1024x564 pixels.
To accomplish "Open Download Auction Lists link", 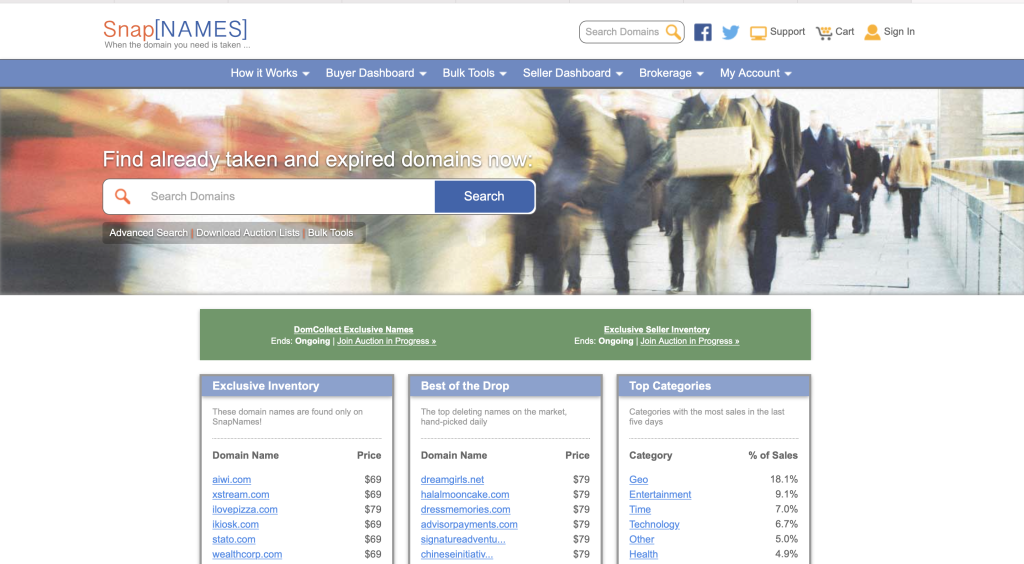I will (x=248, y=232).
